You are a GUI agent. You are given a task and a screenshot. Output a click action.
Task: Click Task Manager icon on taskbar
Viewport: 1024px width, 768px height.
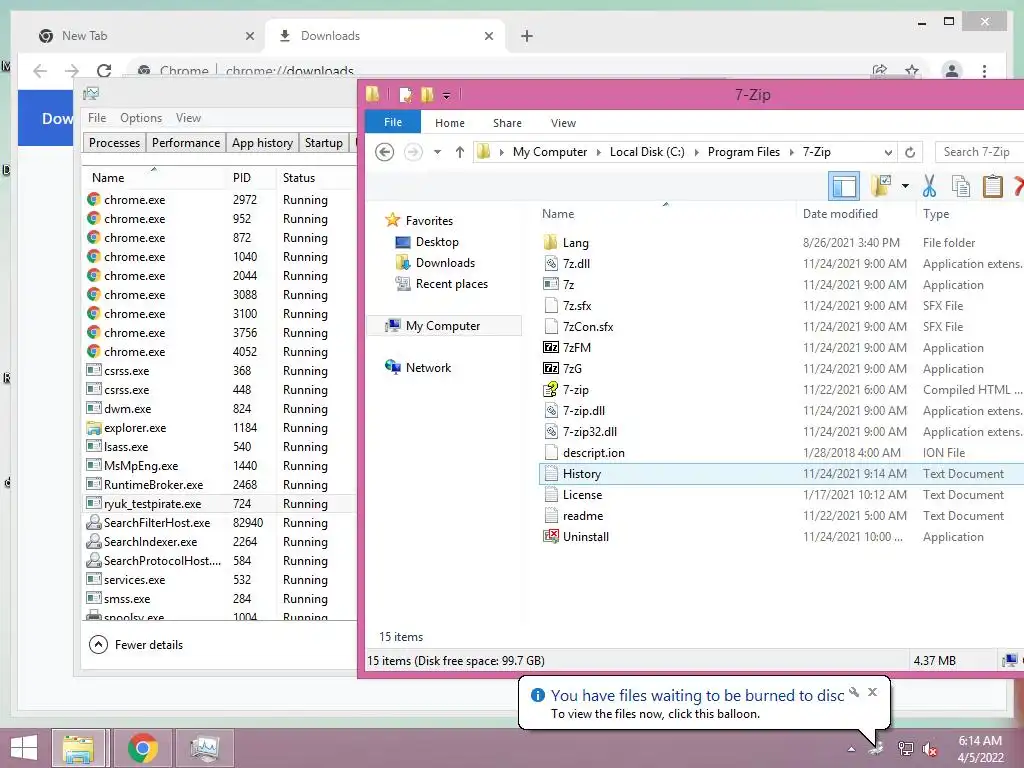click(x=205, y=748)
